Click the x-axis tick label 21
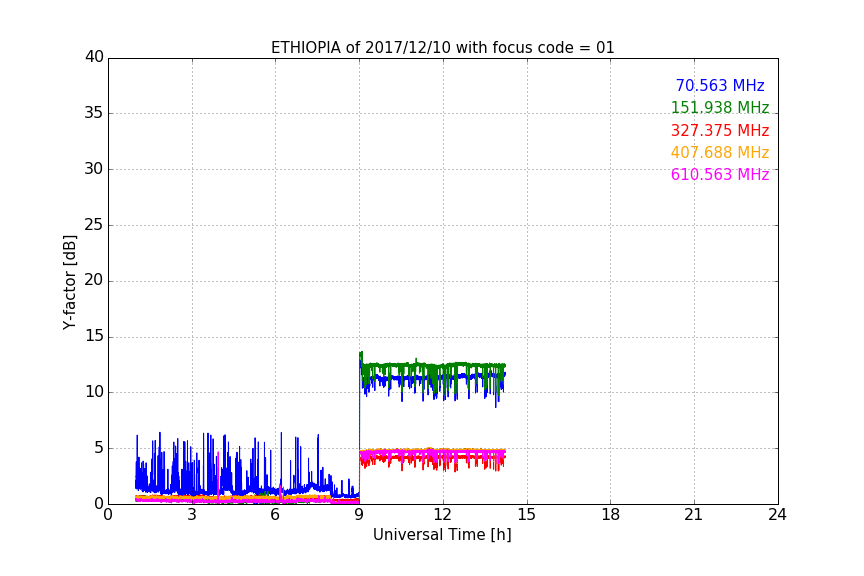 click(694, 515)
